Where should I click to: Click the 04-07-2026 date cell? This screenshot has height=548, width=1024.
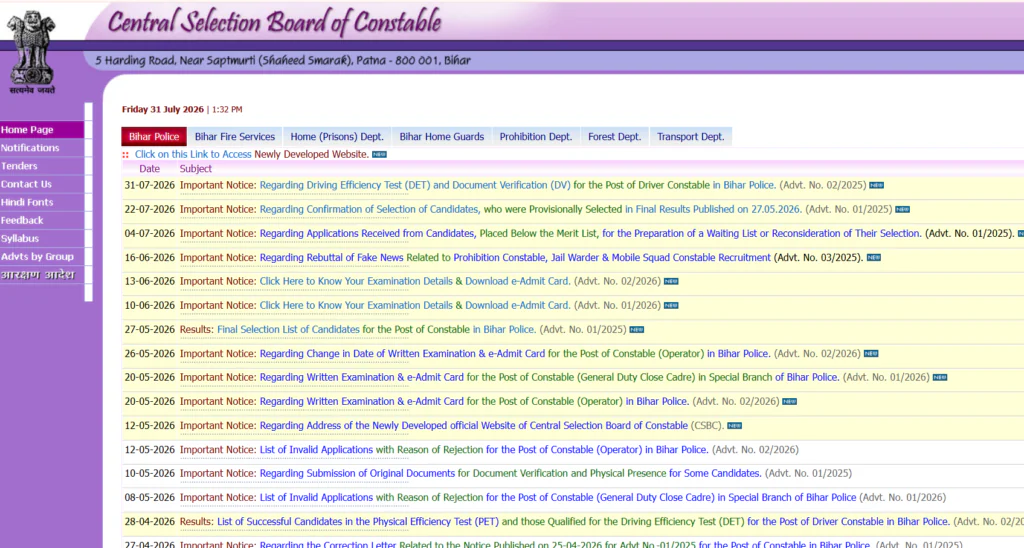150,234
